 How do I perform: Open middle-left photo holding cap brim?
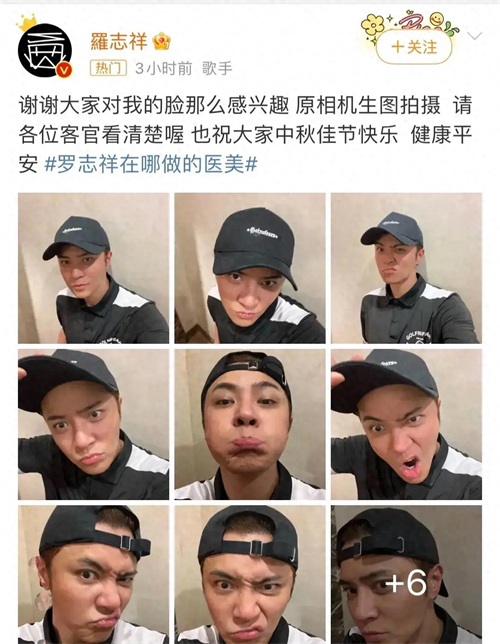click(93, 424)
